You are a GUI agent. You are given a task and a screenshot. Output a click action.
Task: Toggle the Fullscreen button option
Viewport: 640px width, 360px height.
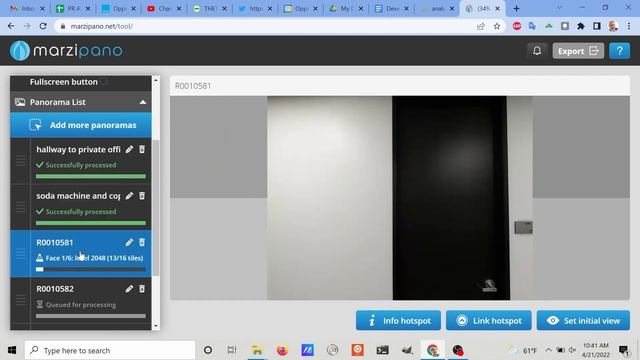click(x=104, y=82)
